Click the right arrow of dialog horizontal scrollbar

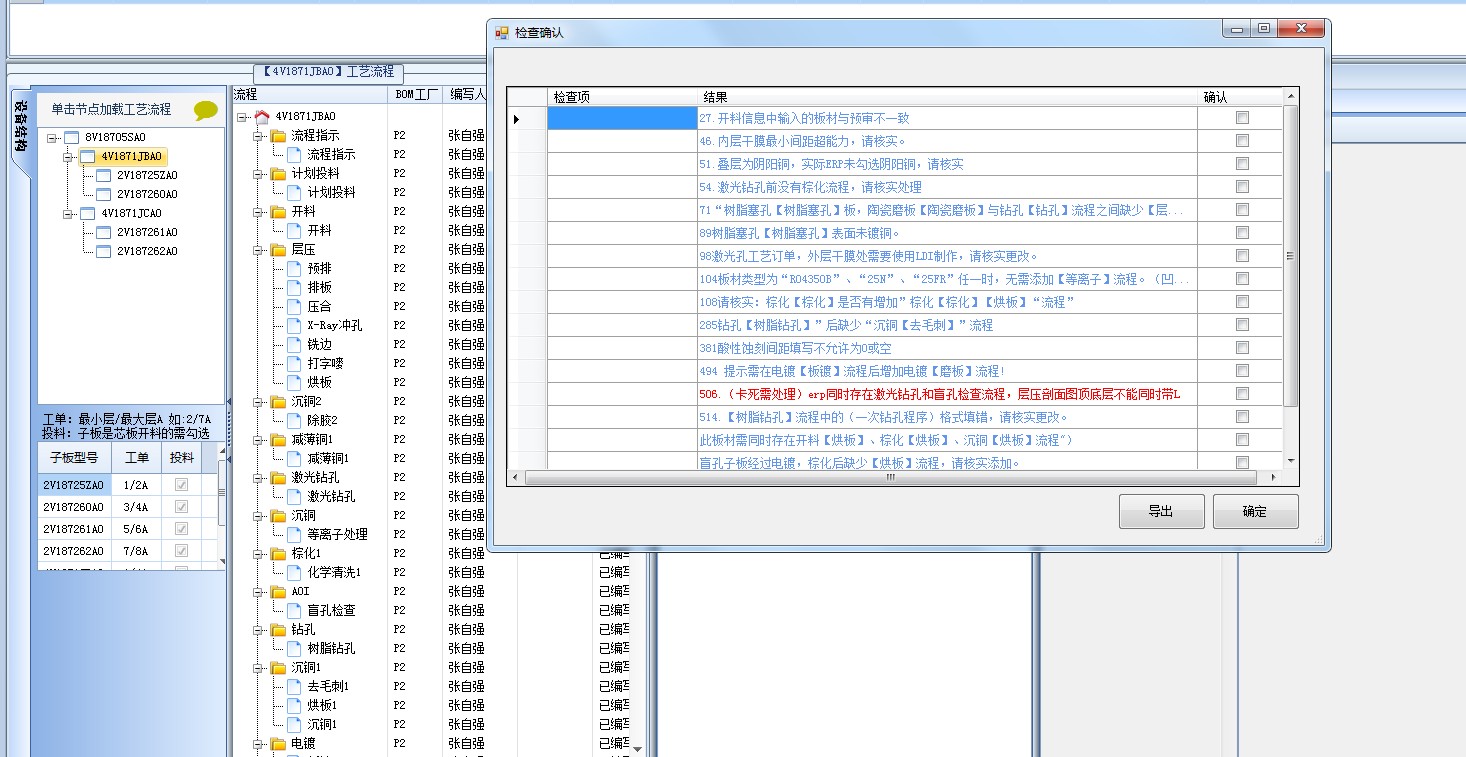[x=1274, y=478]
